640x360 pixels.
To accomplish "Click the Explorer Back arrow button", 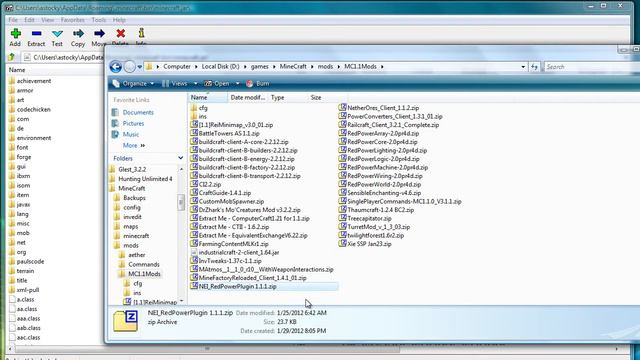I will pyautogui.click(x=116, y=67).
